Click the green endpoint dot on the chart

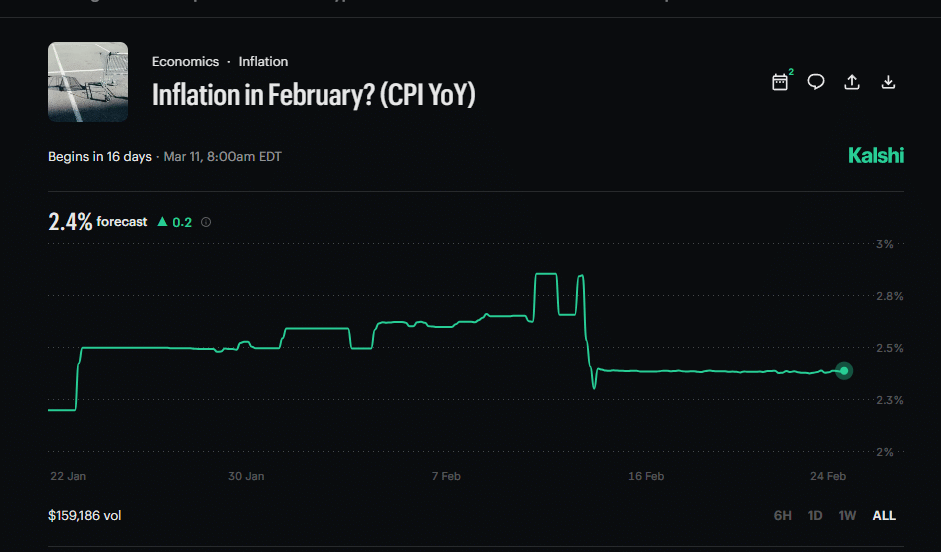tap(844, 371)
